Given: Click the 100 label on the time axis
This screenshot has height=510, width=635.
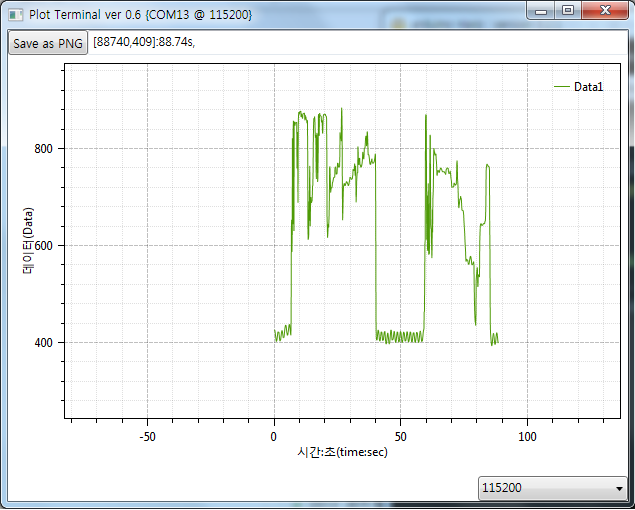Looking at the screenshot, I should [x=527, y=437].
